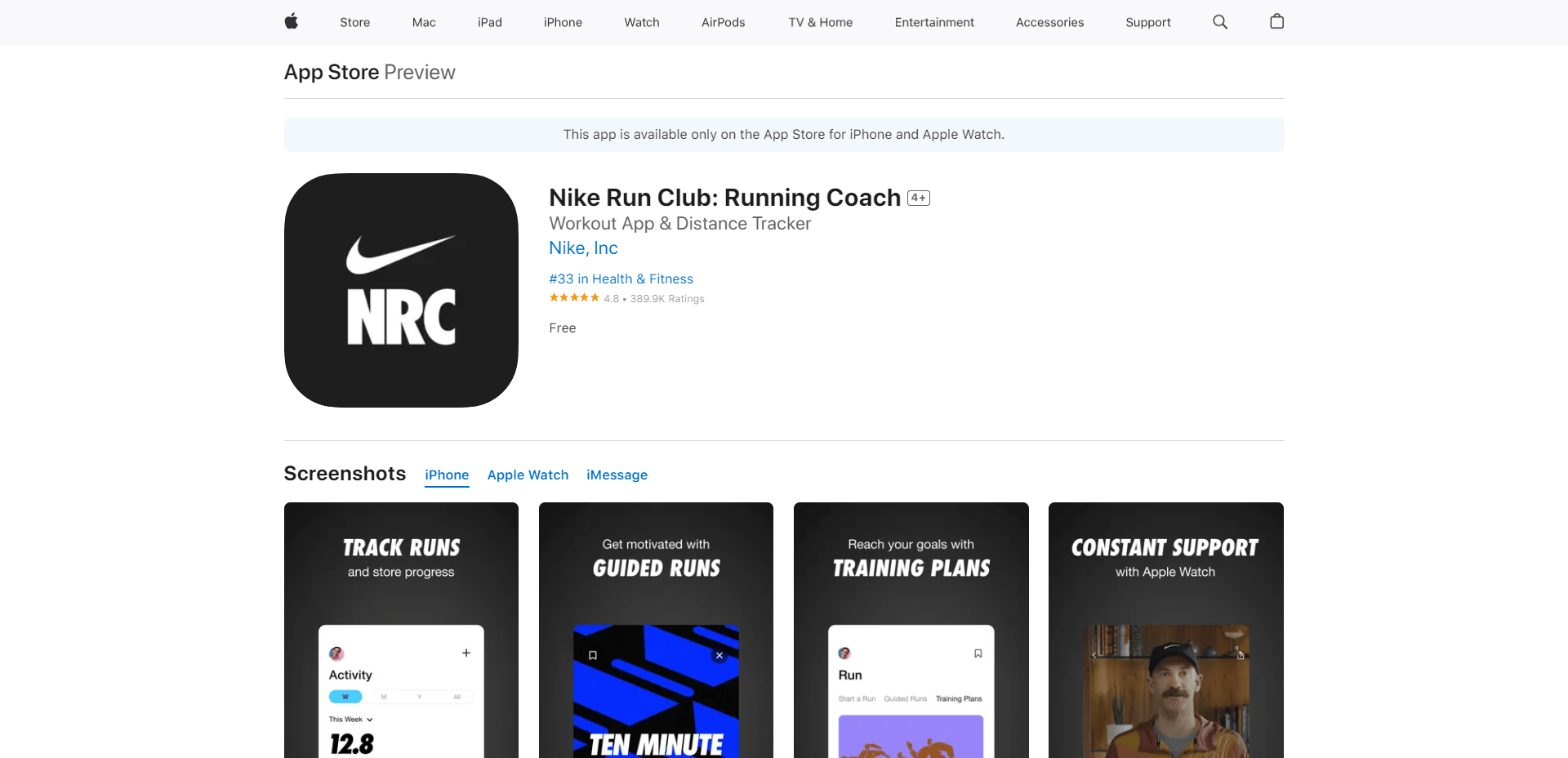Image resolution: width=1568 pixels, height=758 pixels.
Task: Open the Watch menu
Action: click(642, 22)
